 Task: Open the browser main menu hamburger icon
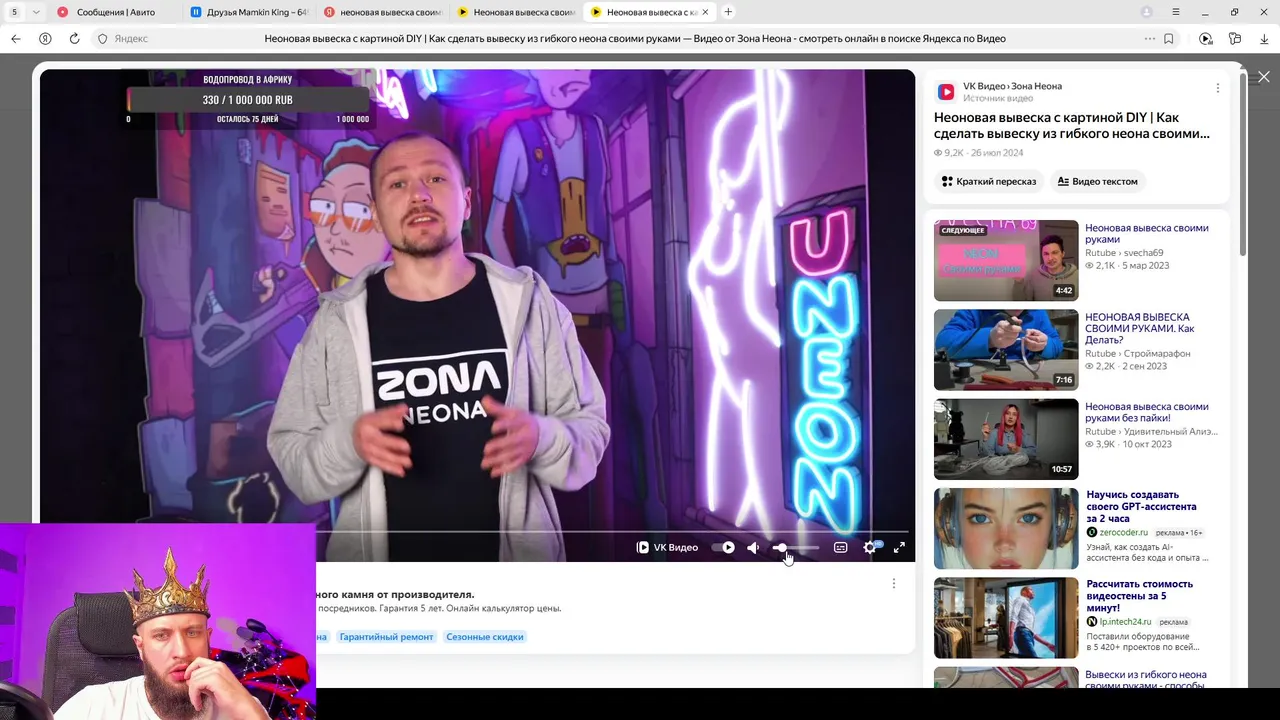[x=1176, y=12]
